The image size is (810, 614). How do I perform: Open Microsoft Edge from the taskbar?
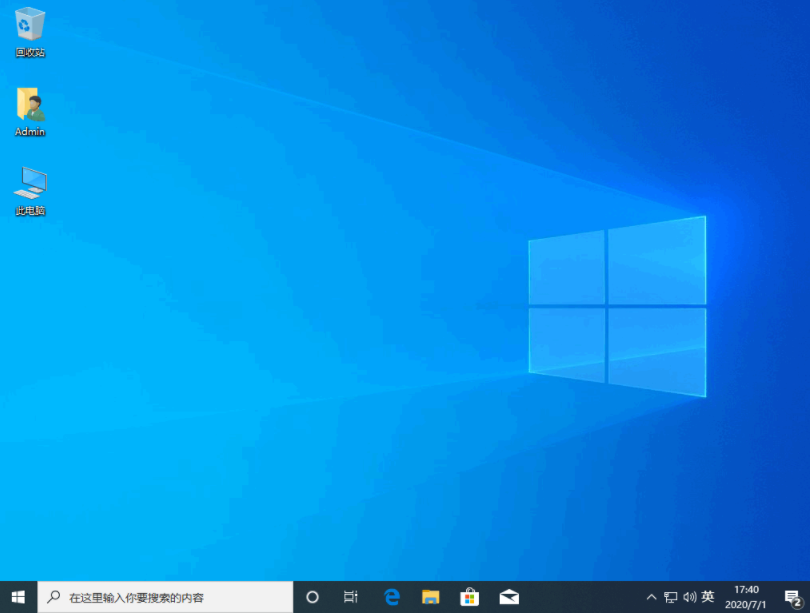tap(391, 597)
